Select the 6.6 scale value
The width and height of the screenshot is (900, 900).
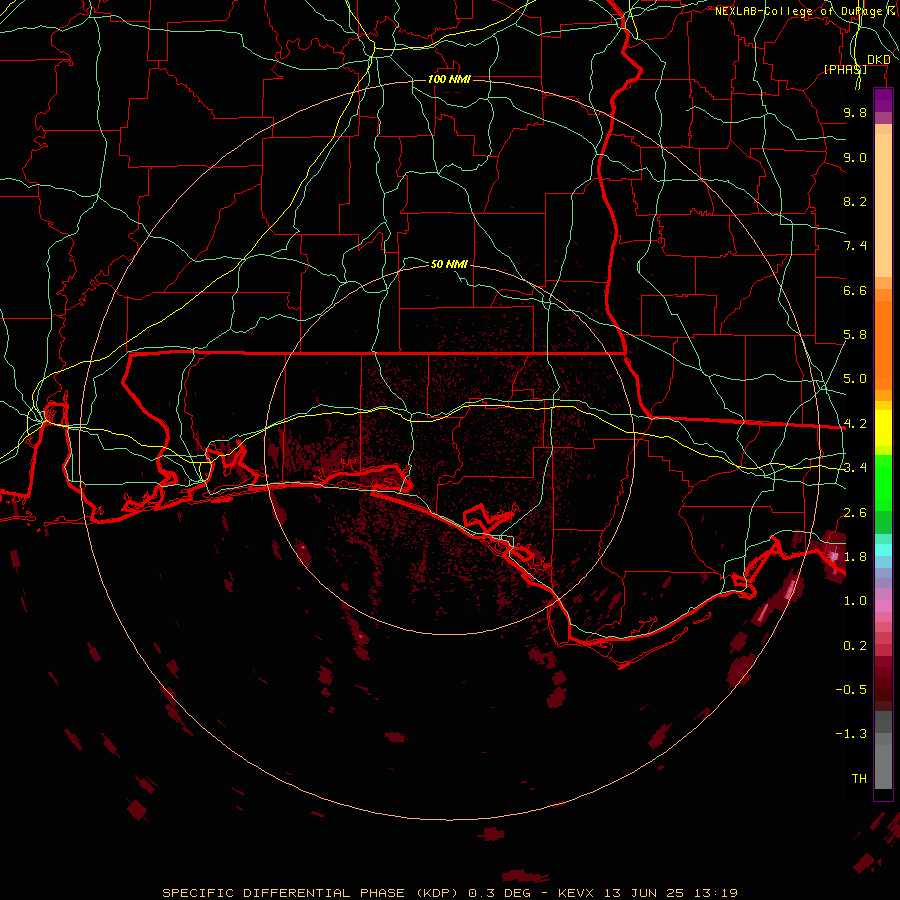pos(855,290)
